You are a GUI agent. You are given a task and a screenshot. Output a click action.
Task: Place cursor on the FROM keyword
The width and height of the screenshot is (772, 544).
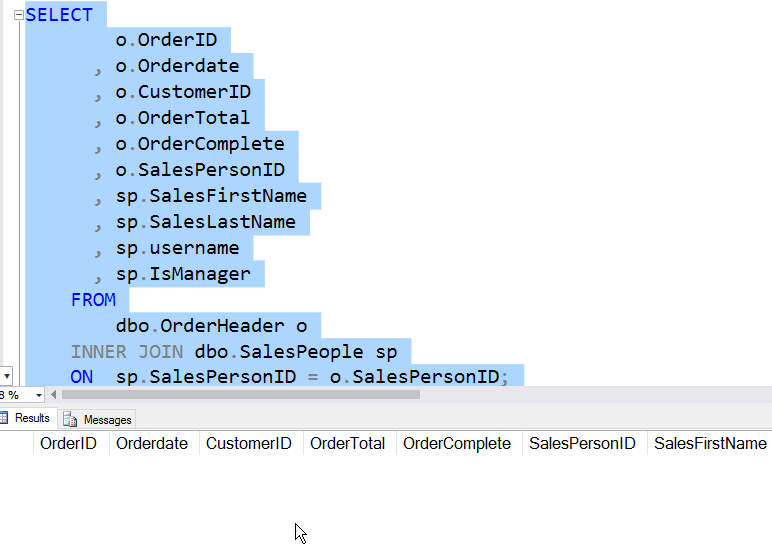click(x=93, y=300)
